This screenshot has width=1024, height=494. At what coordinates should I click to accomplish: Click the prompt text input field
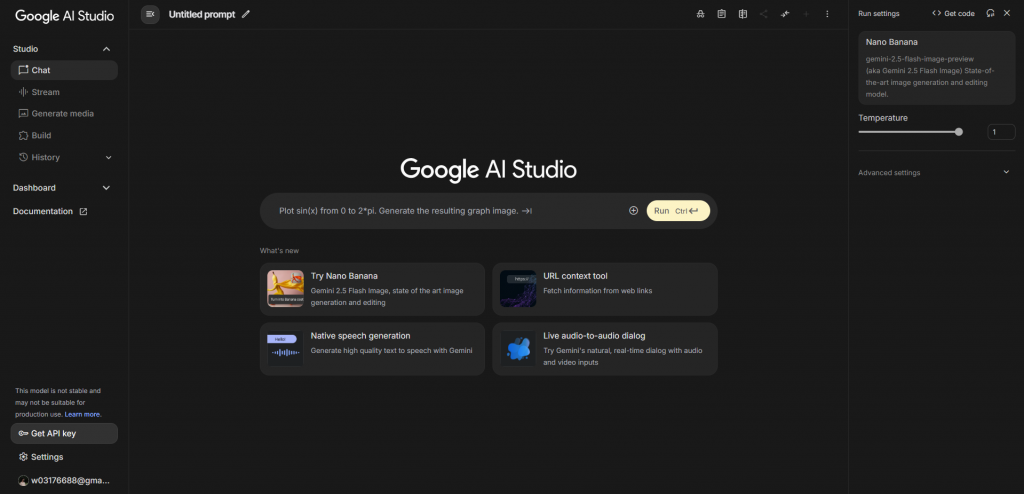coord(447,210)
